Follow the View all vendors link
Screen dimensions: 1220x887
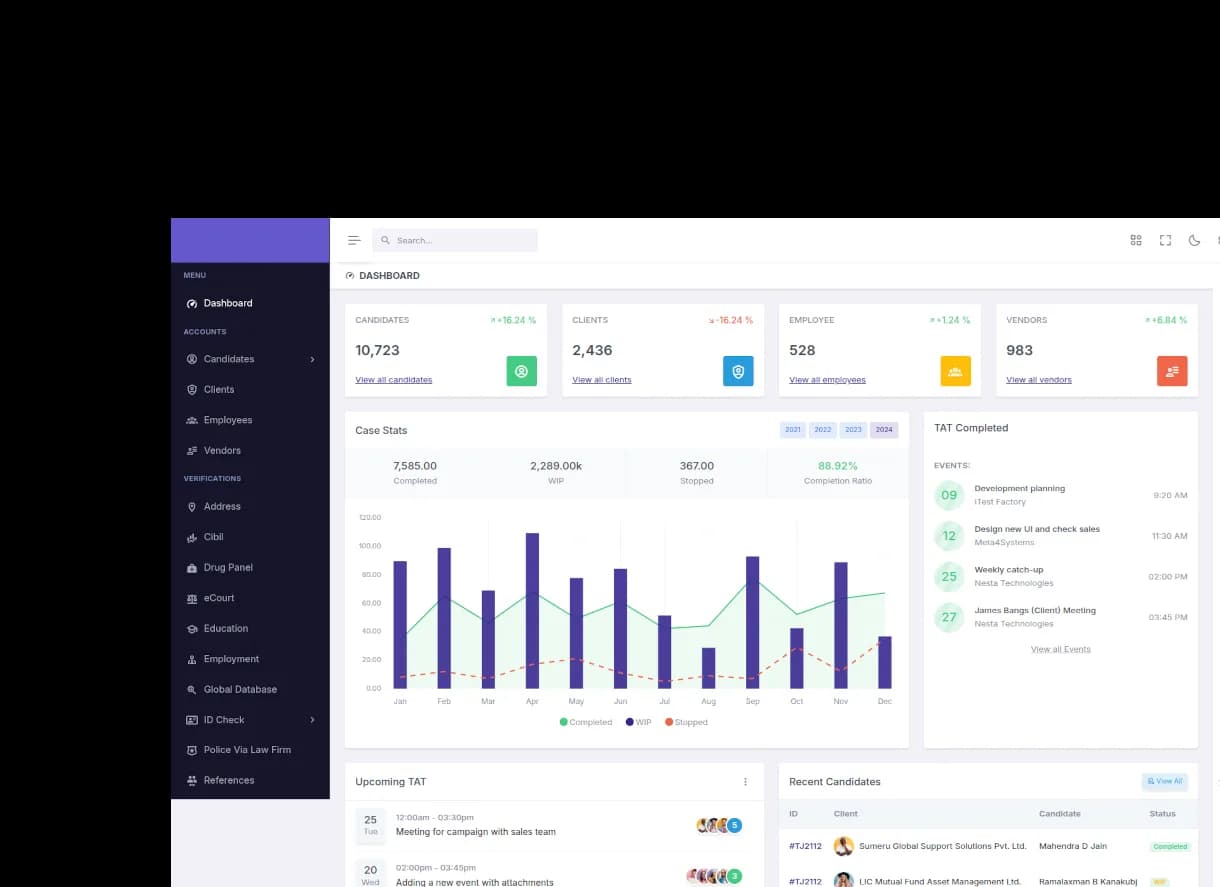click(1039, 380)
